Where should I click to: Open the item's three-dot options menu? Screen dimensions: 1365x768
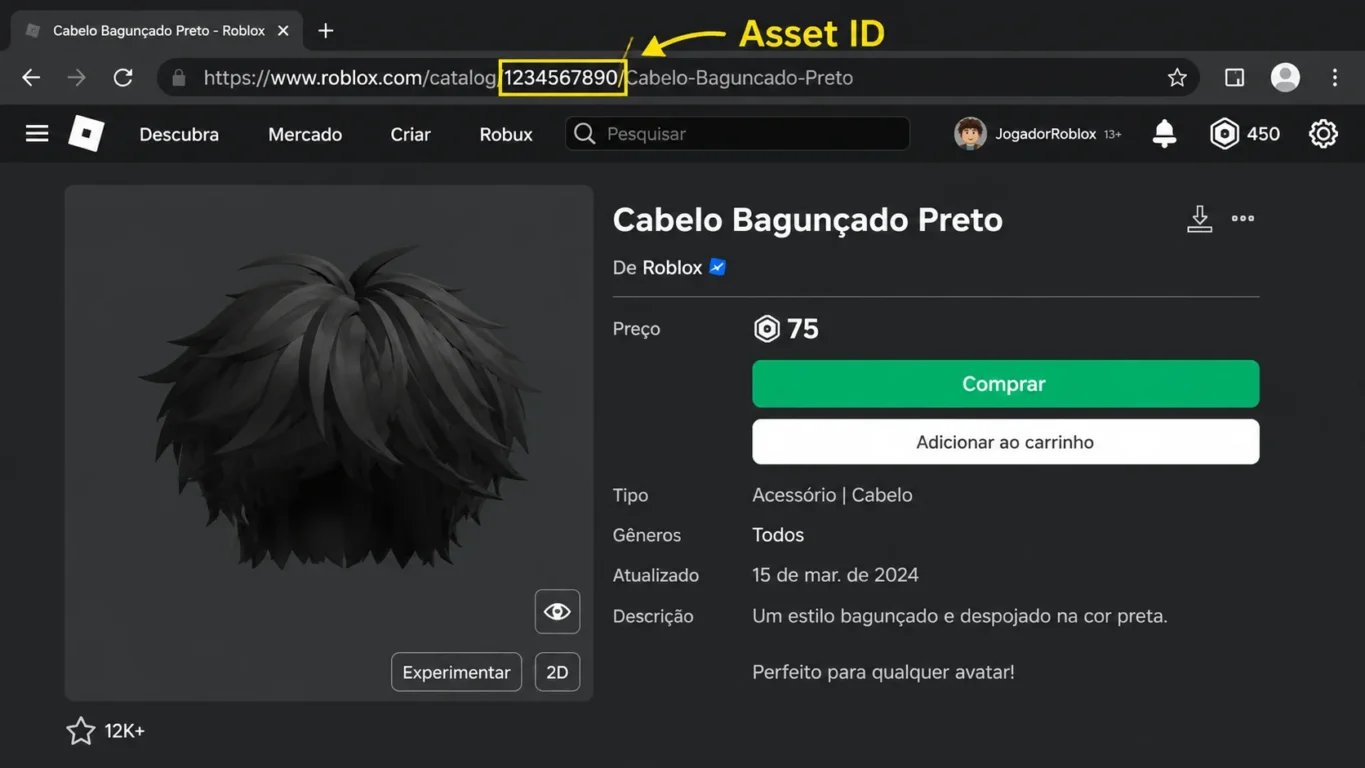click(1243, 218)
